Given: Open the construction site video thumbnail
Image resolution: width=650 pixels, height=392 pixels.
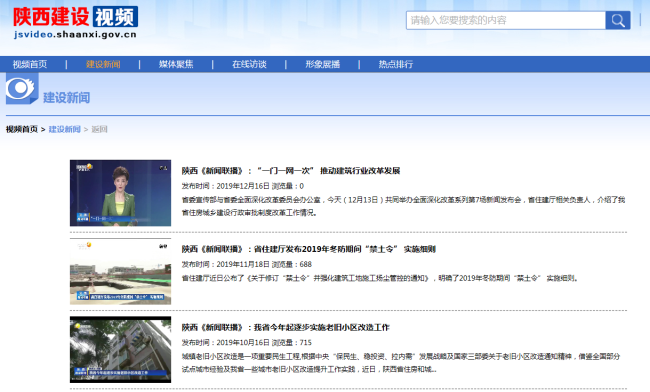Looking at the screenshot, I should pyautogui.click(x=120, y=271).
